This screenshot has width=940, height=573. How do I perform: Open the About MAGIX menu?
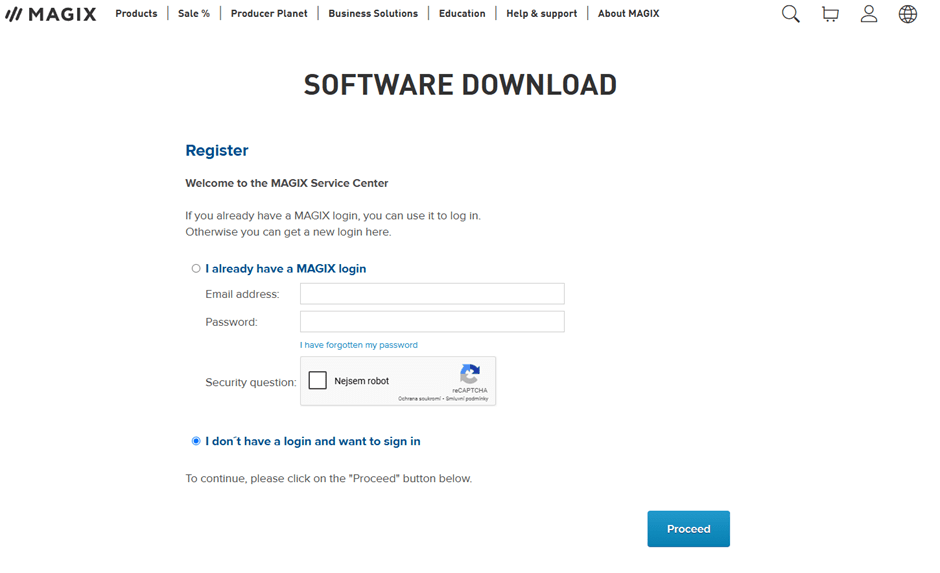(x=628, y=14)
